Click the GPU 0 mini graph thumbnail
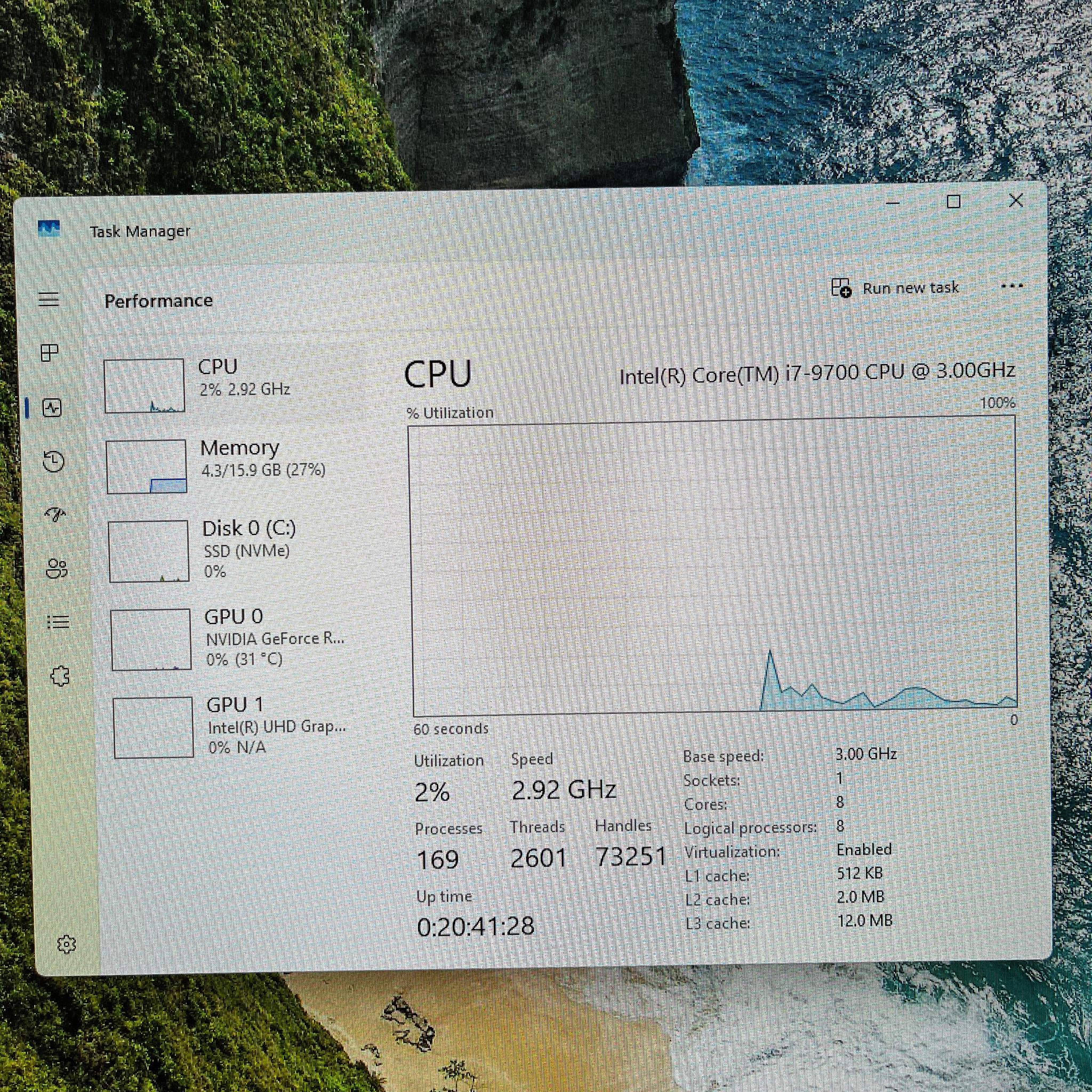 (151, 639)
